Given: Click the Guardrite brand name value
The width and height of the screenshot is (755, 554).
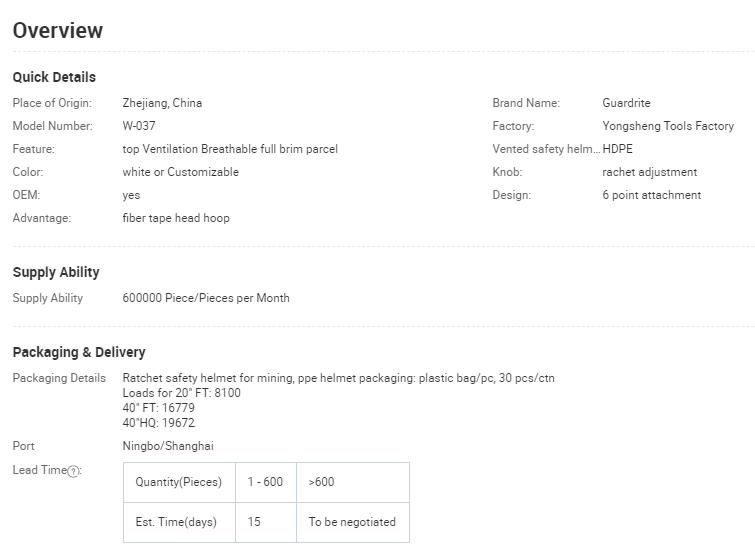Looking at the screenshot, I should (x=626, y=103).
